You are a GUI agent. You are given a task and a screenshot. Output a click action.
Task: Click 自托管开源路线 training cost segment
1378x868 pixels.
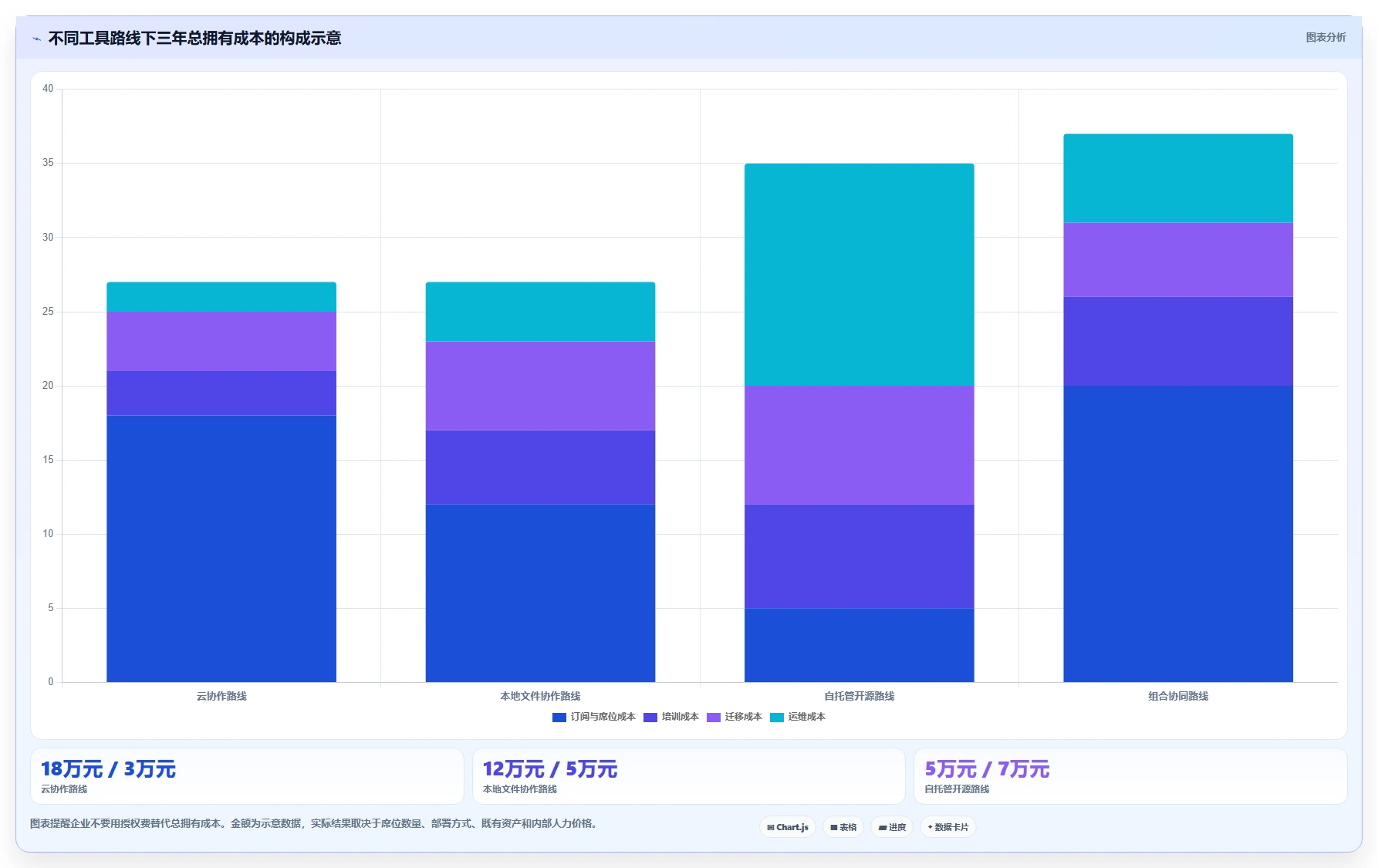(x=860, y=556)
